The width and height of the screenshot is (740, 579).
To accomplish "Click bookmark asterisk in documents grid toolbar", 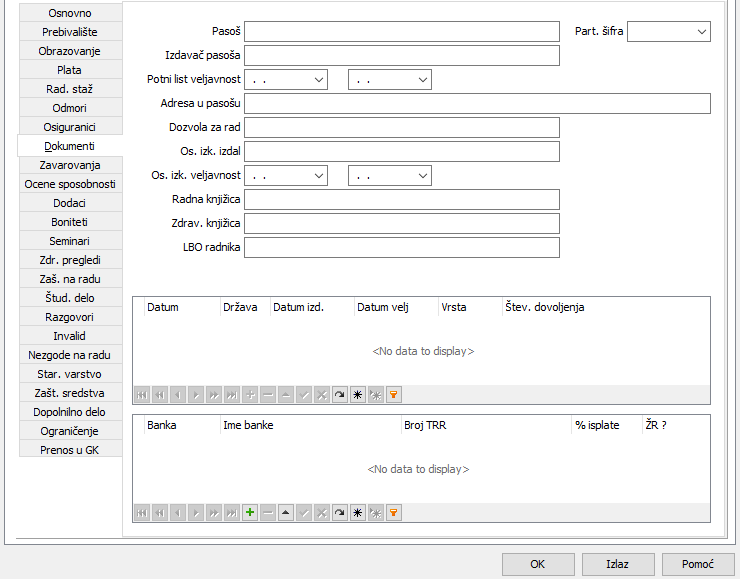I will tap(358, 394).
